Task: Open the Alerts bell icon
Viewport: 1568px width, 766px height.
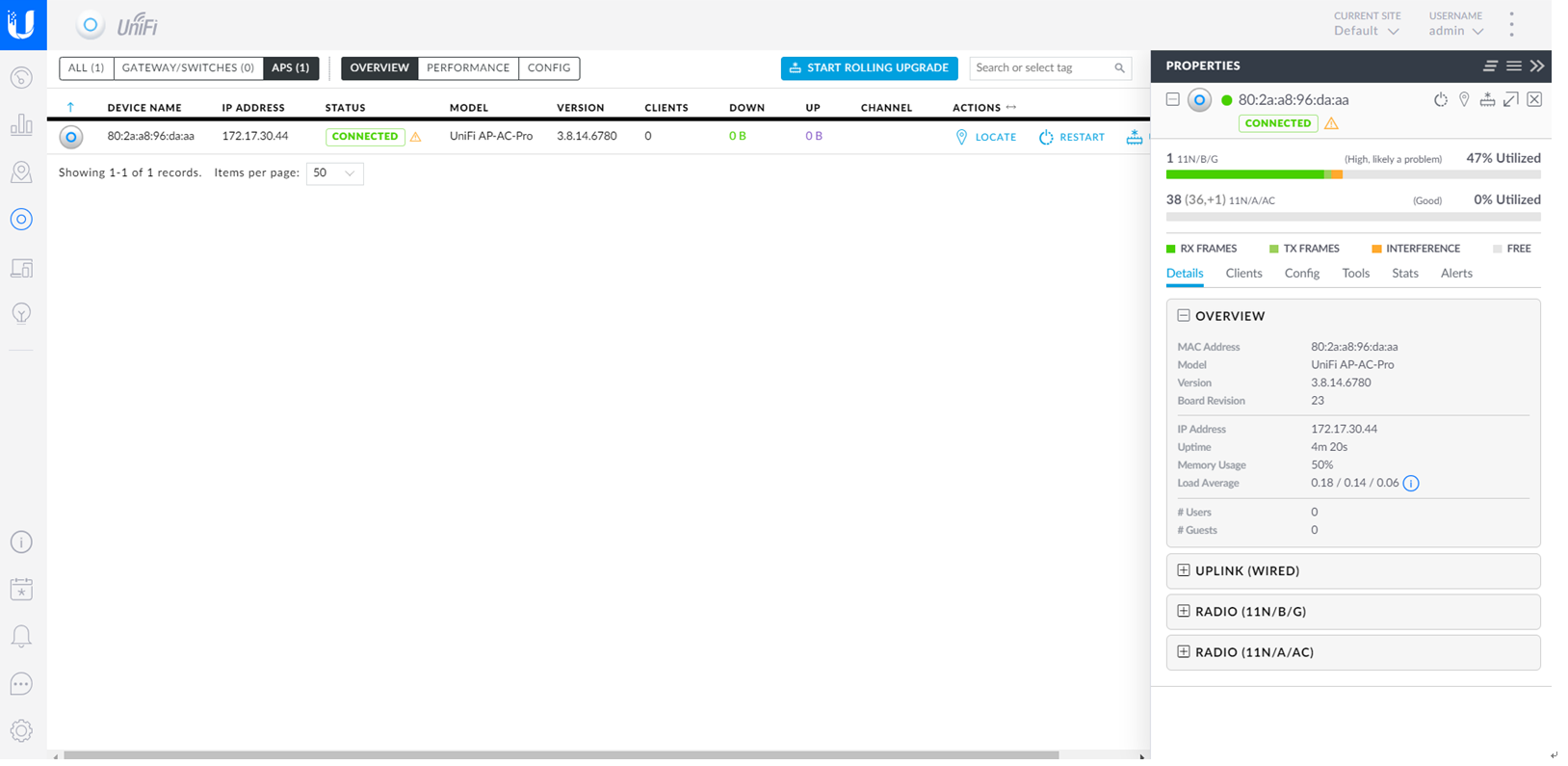Action: 21,636
